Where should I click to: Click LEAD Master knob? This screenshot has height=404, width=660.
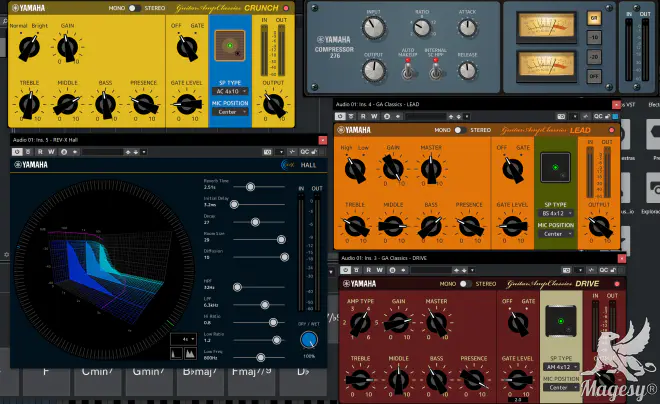click(x=431, y=169)
